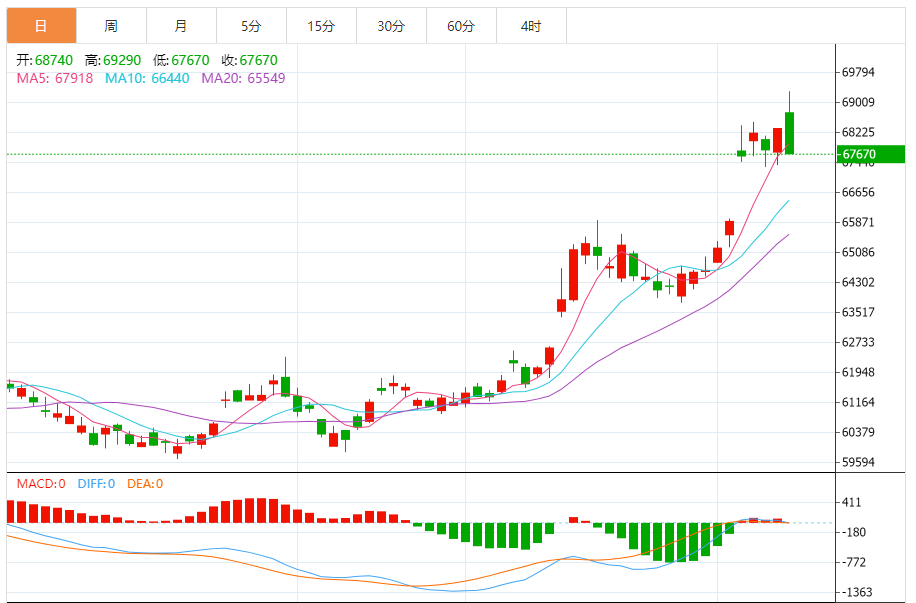Click the 60379 price axis label
Viewport: 916px width, 603px height.
(x=858, y=432)
